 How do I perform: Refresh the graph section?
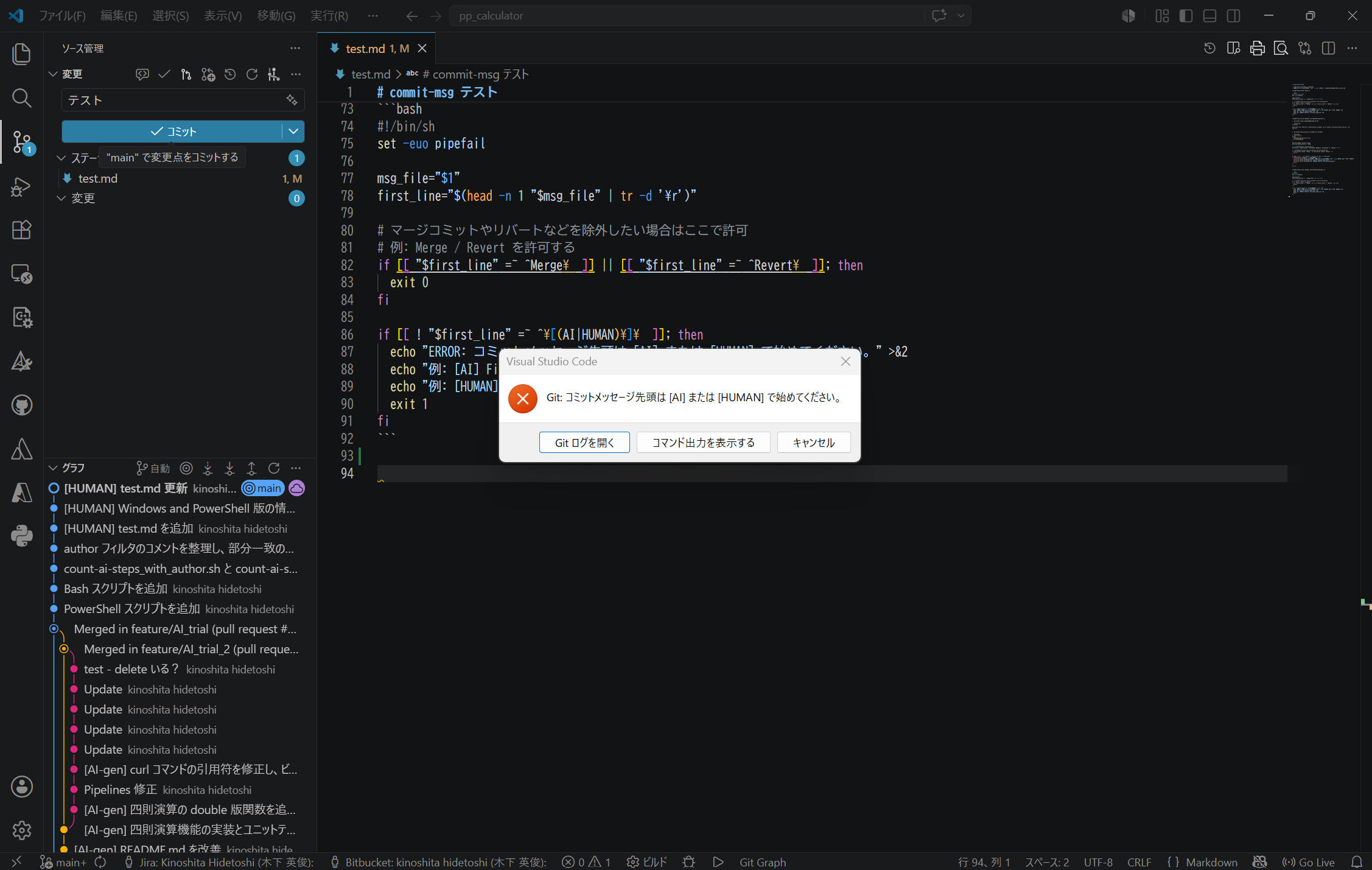(x=274, y=468)
